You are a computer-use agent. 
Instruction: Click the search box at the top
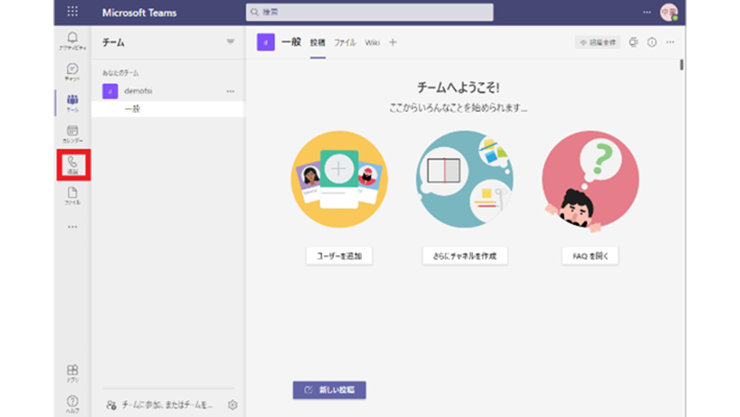(x=369, y=12)
